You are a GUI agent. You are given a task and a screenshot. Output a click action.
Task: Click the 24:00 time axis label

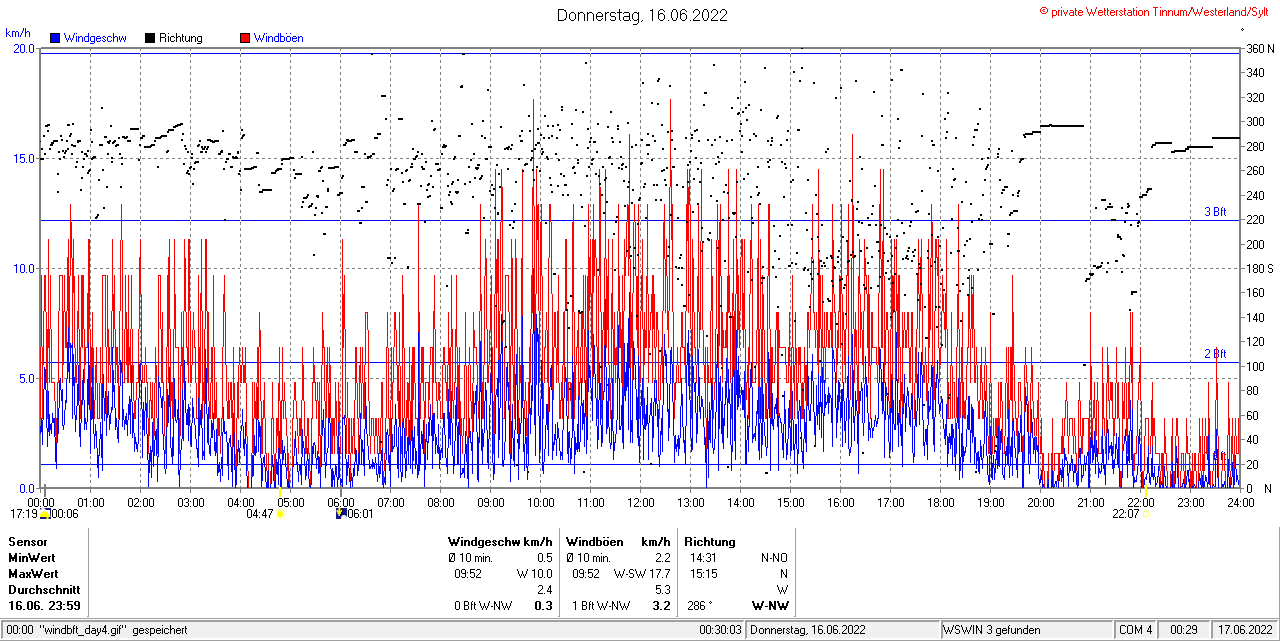1241,502
